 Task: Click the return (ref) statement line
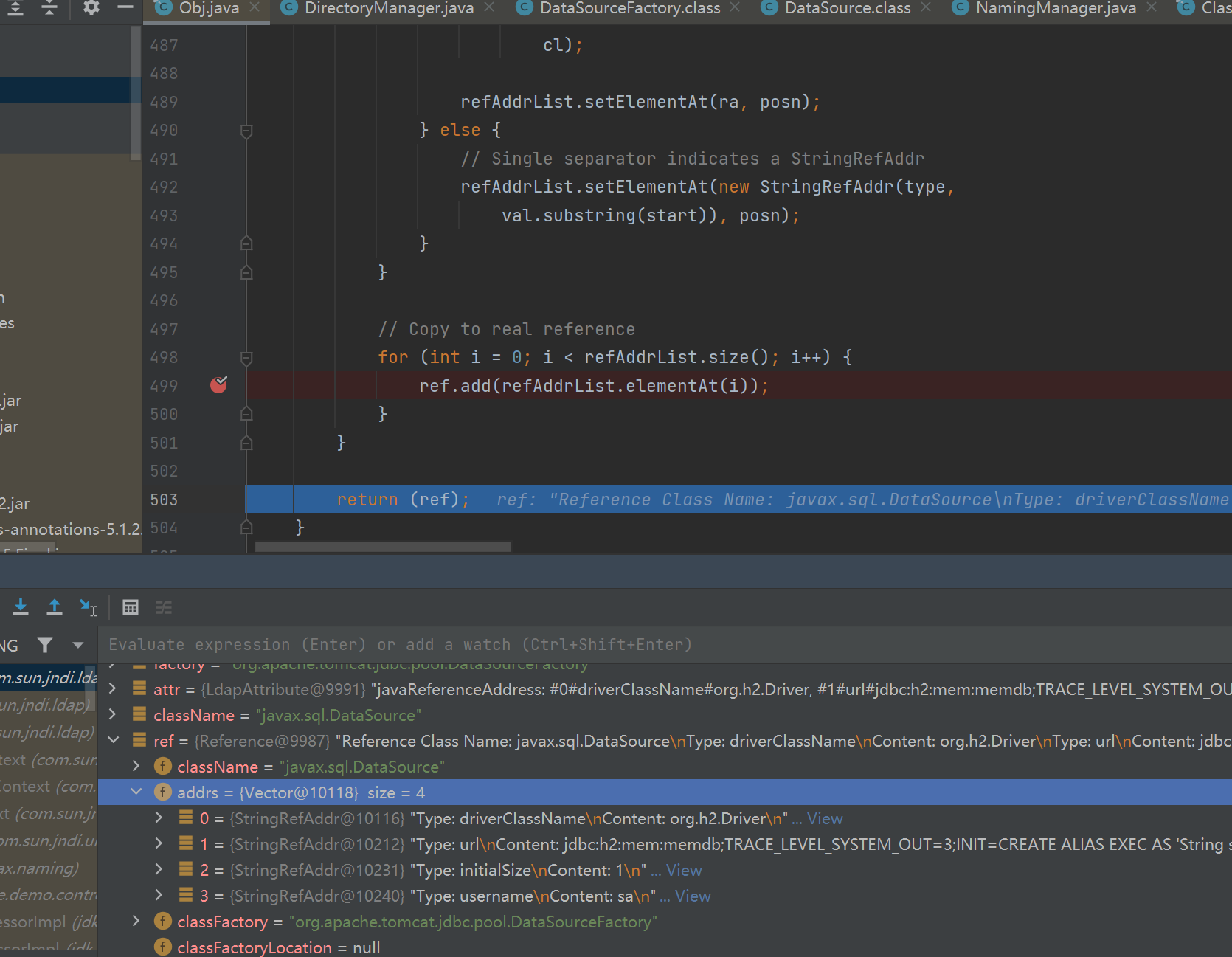[402, 500]
